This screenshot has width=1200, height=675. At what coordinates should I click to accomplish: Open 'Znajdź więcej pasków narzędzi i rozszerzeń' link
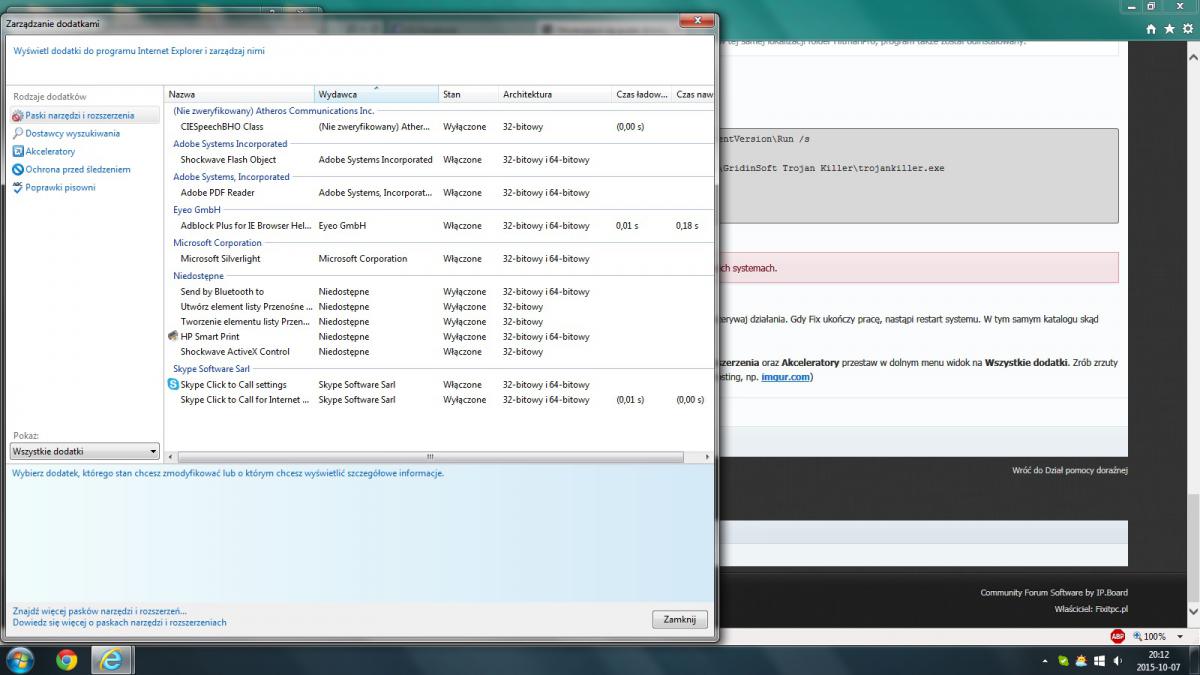click(99, 611)
